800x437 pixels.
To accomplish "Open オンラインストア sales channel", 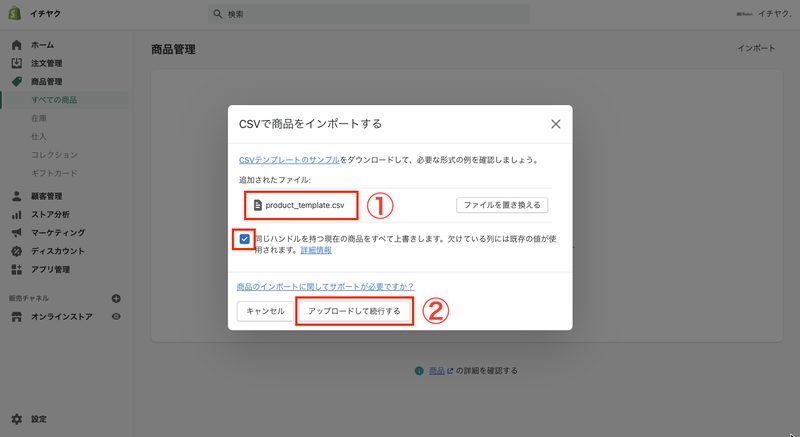I will [x=62, y=317].
